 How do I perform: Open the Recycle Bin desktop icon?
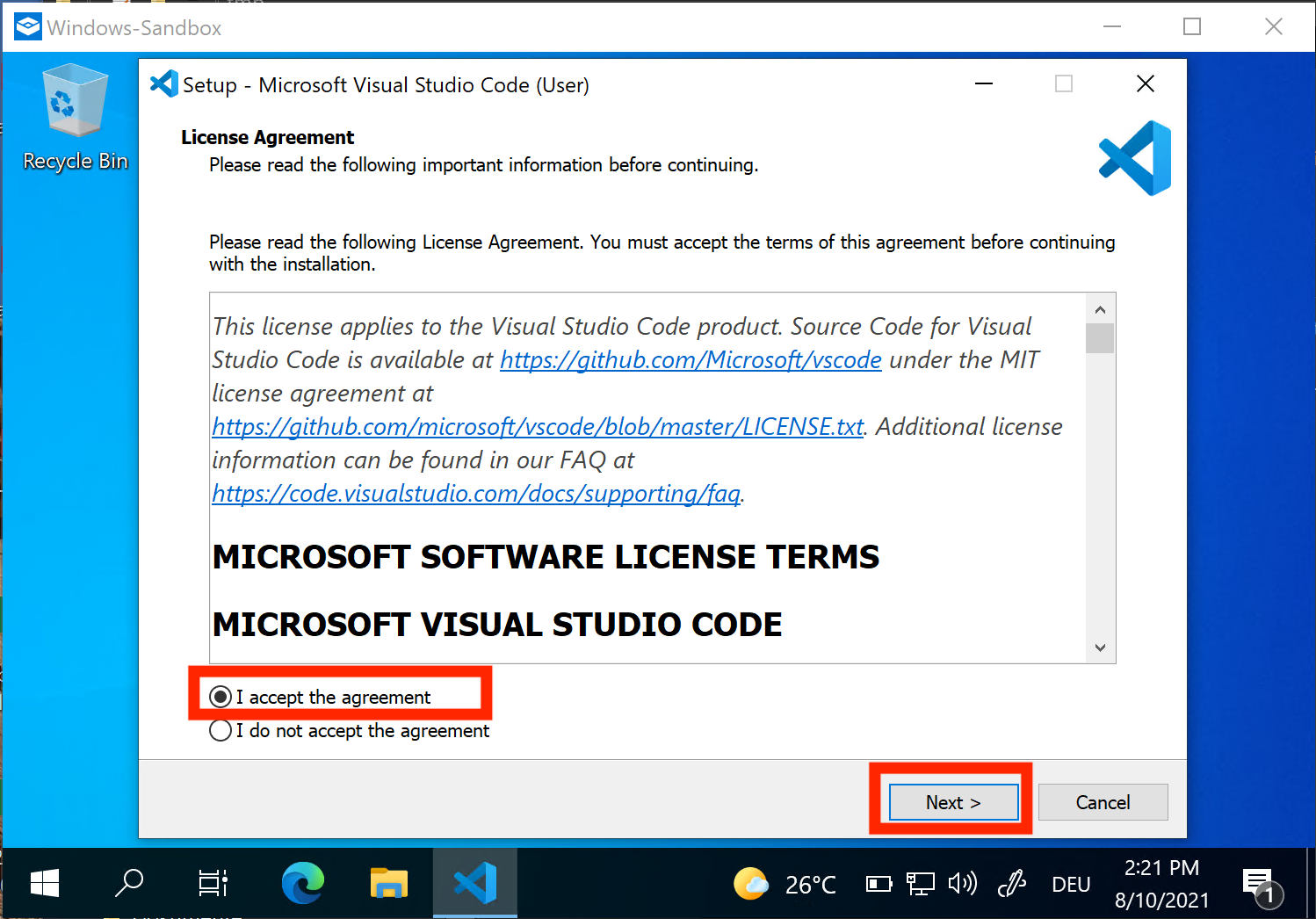click(x=76, y=119)
